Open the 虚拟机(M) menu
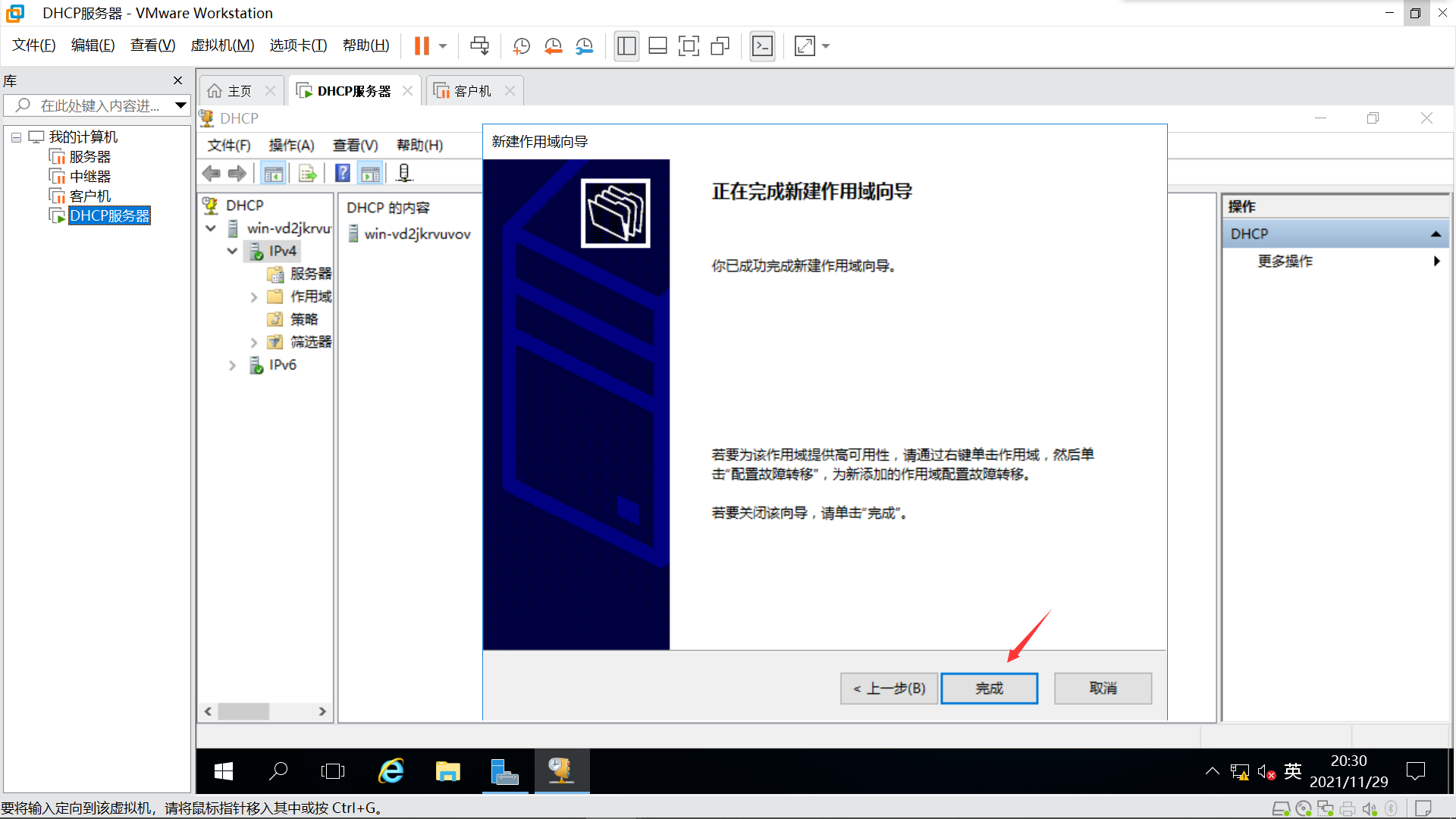This screenshot has height=819, width=1456. tap(222, 45)
